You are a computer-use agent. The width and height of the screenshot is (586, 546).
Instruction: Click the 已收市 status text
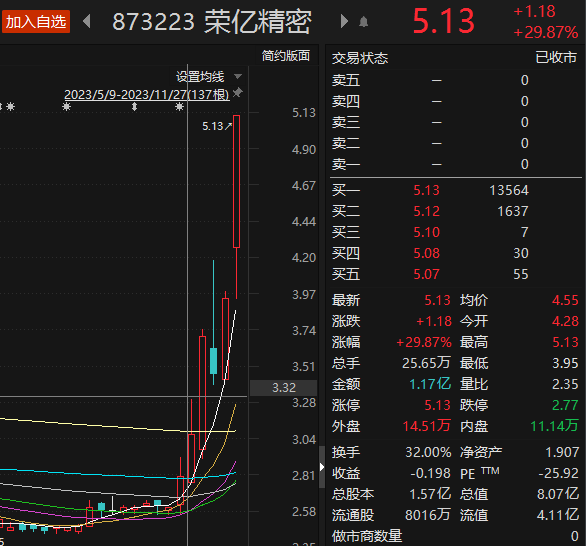point(556,57)
